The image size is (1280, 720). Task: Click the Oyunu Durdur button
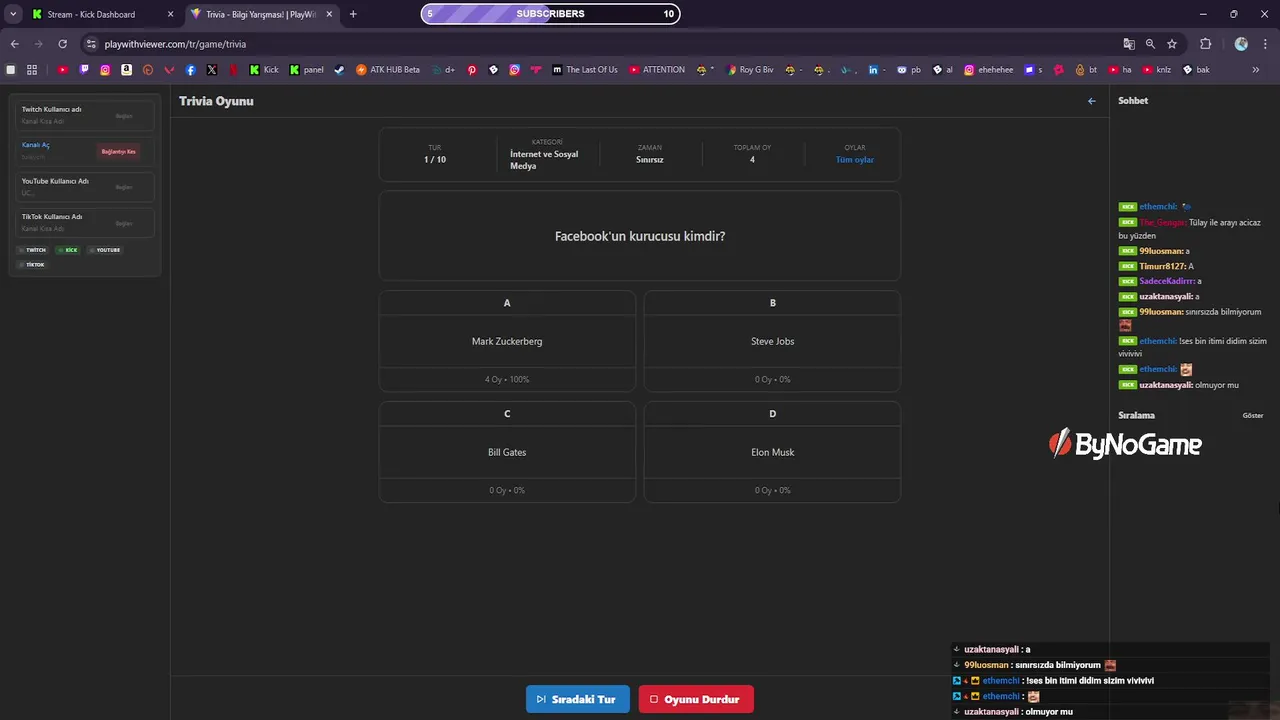tap(696, 699)
